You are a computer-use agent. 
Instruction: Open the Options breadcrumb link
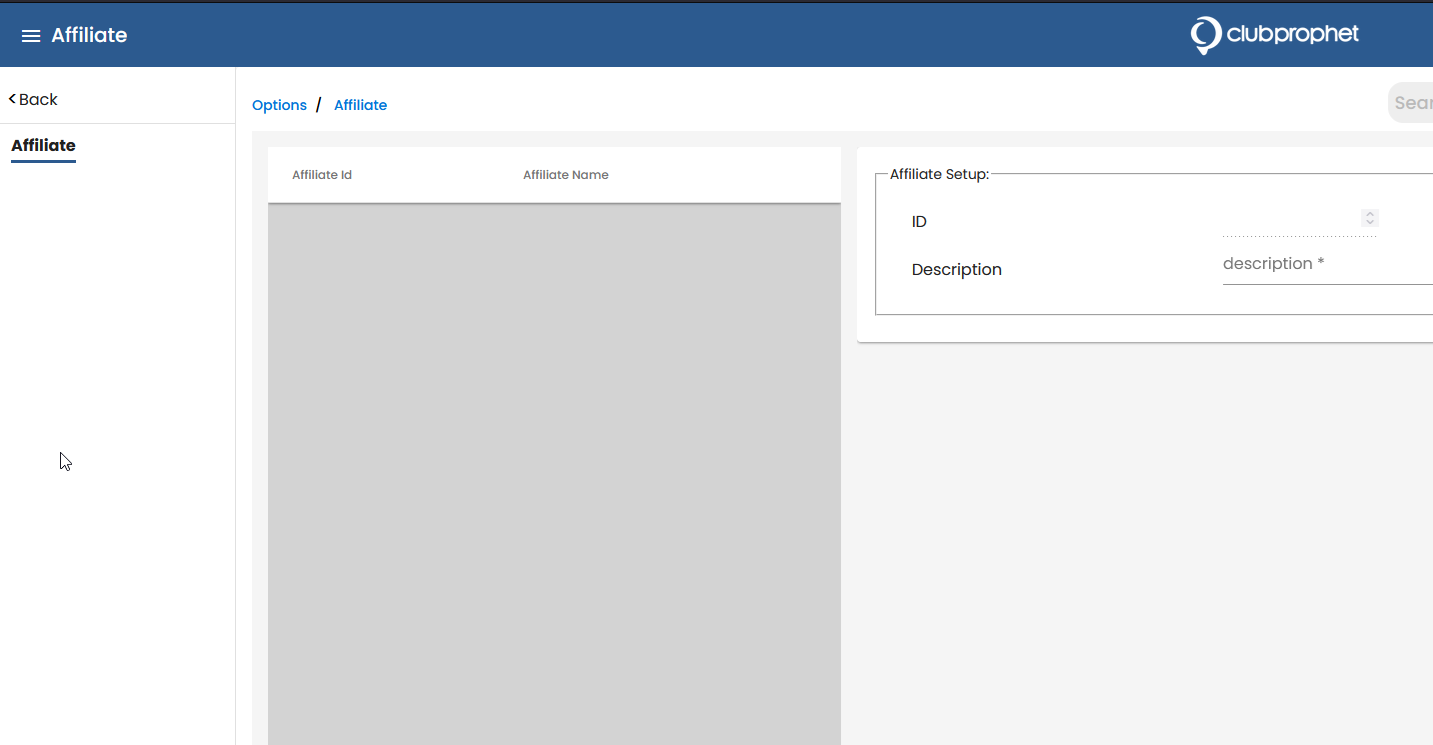click(279, 105)
